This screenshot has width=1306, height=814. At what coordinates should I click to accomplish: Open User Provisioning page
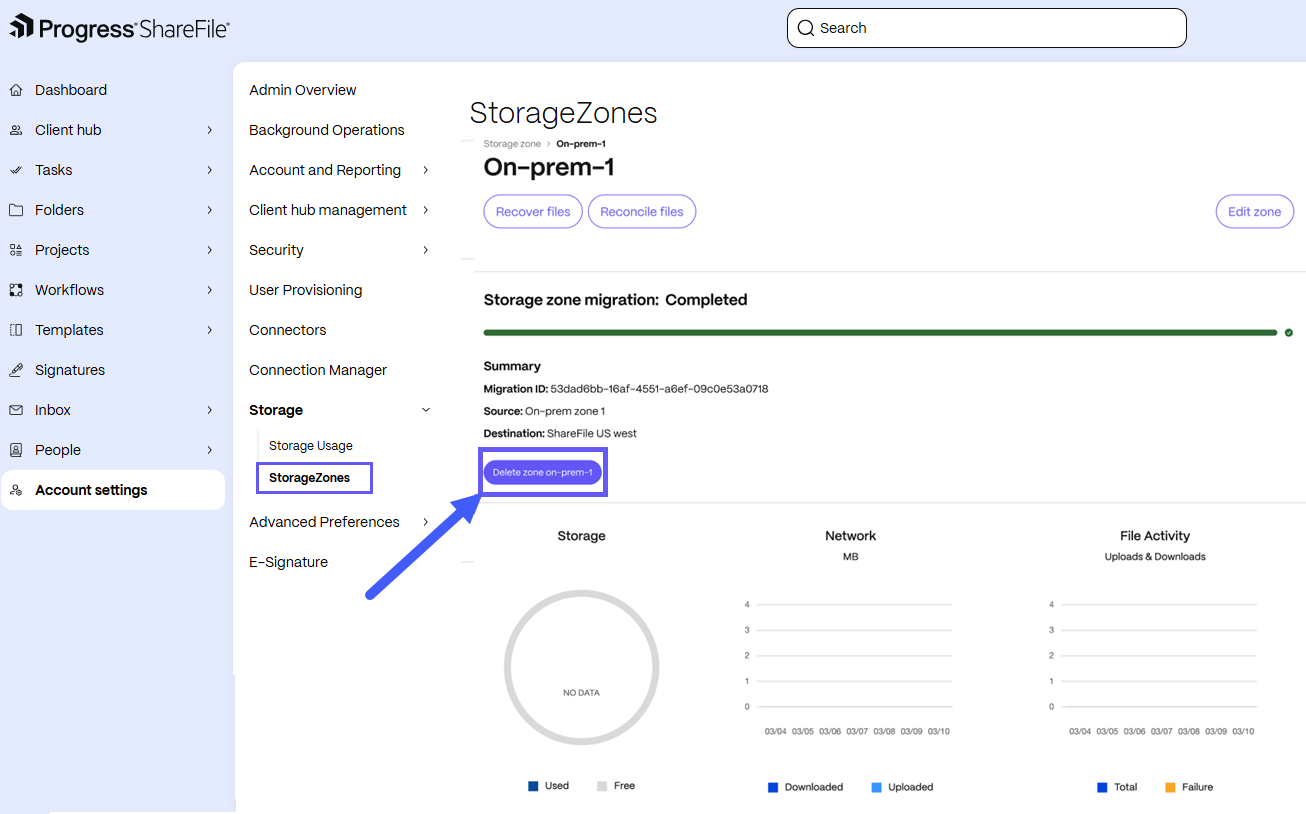306,290
